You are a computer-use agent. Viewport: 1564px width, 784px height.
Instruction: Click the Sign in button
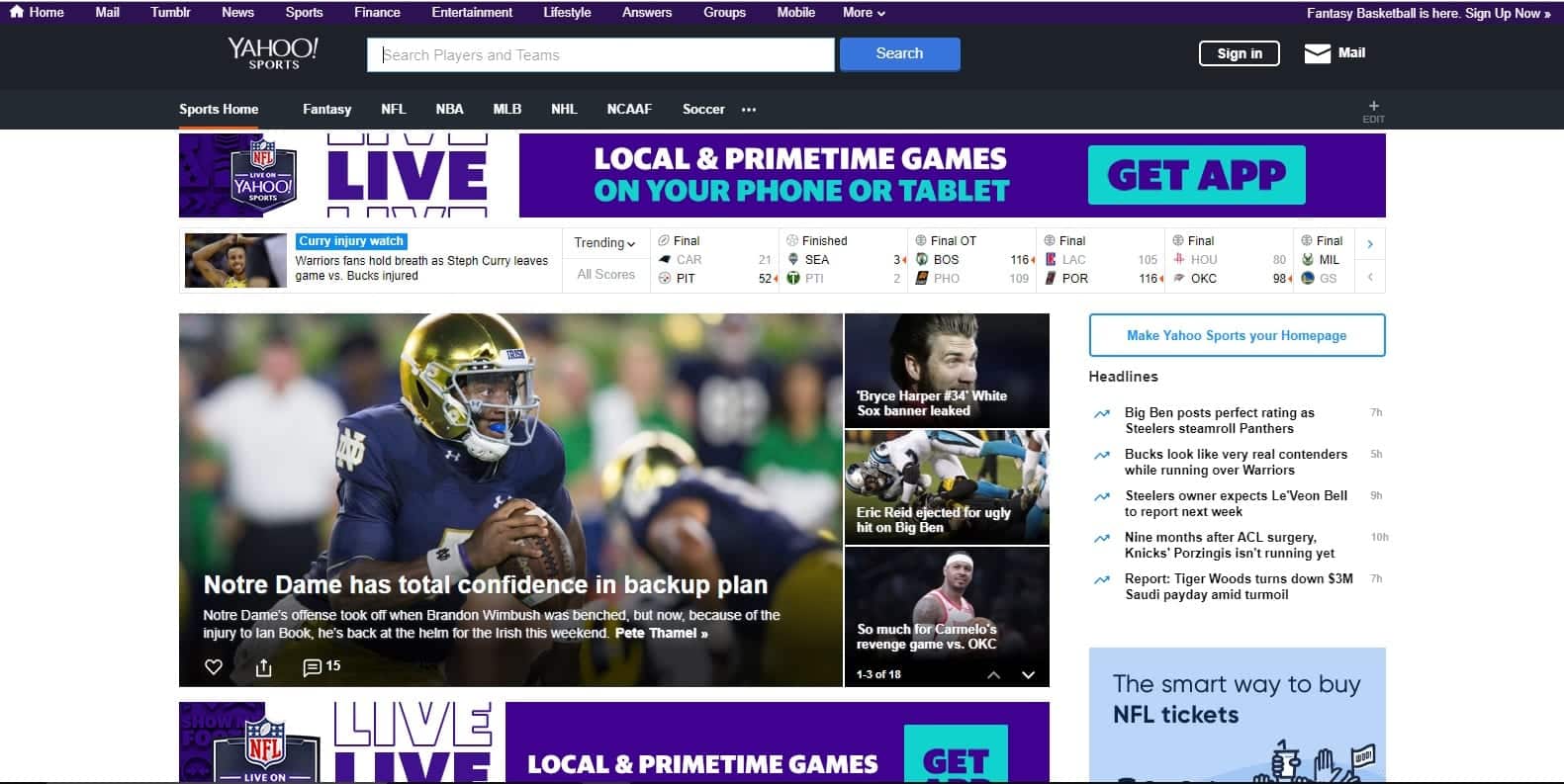click(x=1239, y=53)
